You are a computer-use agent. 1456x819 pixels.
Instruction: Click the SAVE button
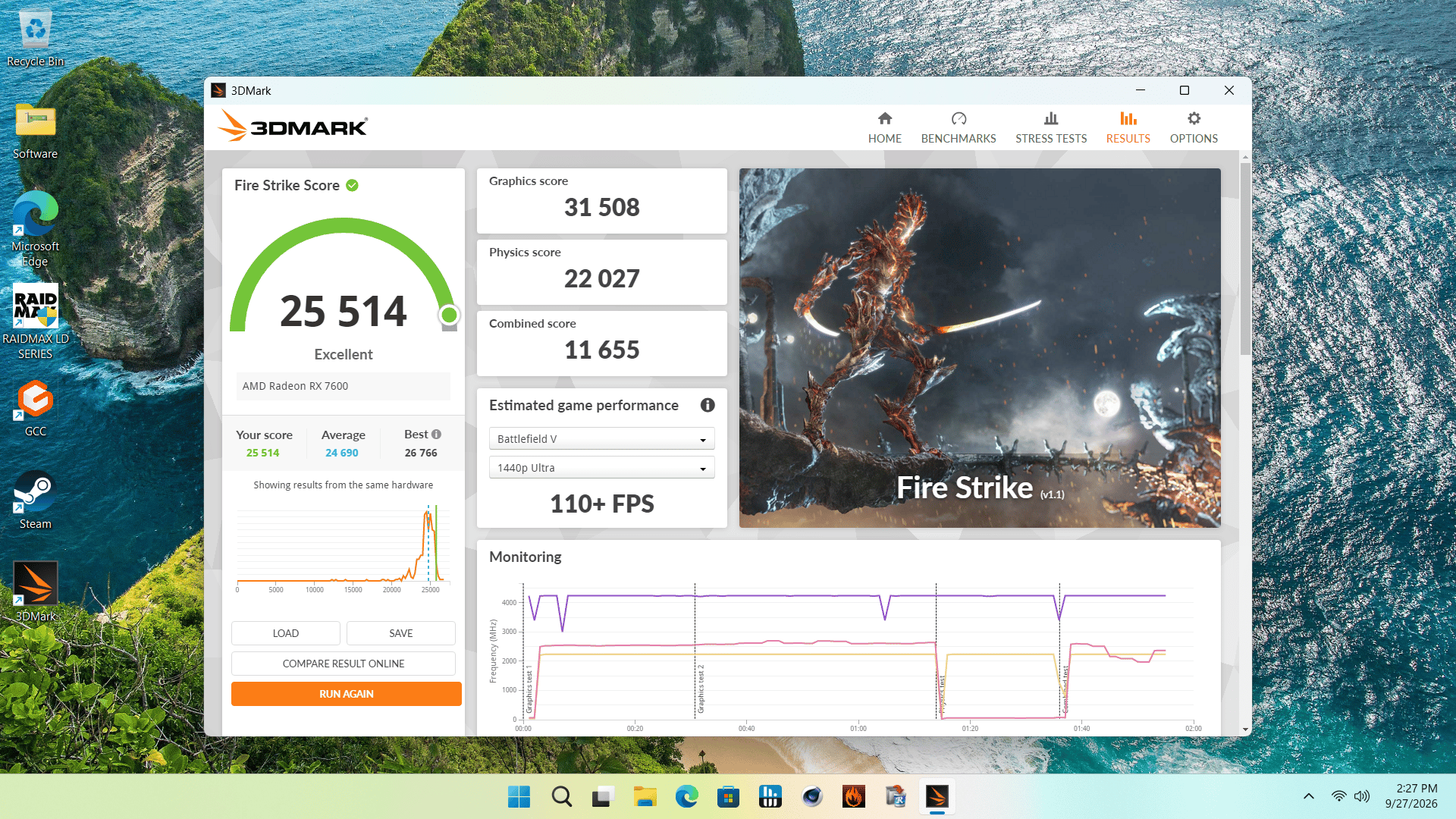400,633
